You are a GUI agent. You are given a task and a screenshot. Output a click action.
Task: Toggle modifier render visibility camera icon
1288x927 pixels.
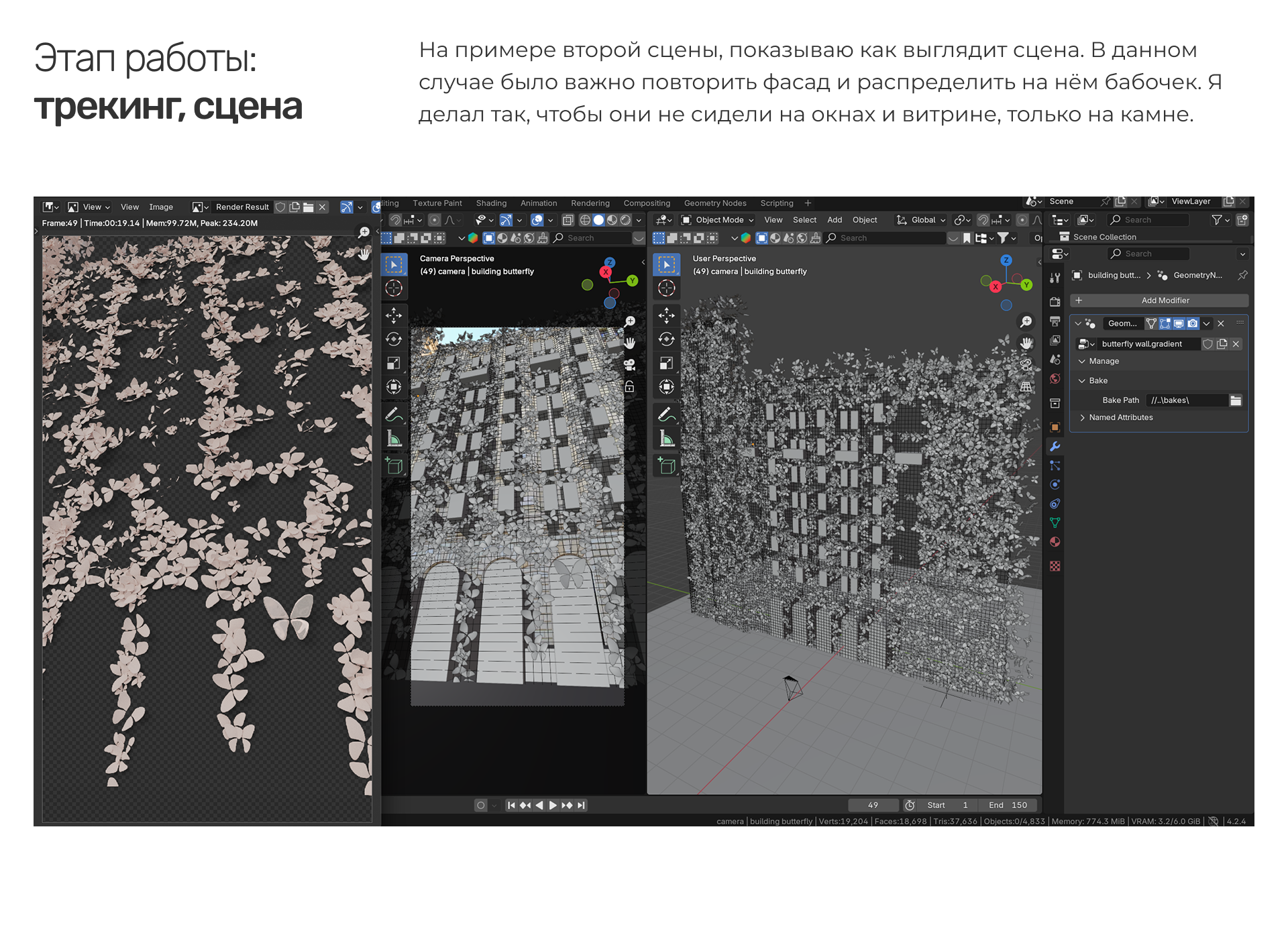click(x=1193, y=323)
